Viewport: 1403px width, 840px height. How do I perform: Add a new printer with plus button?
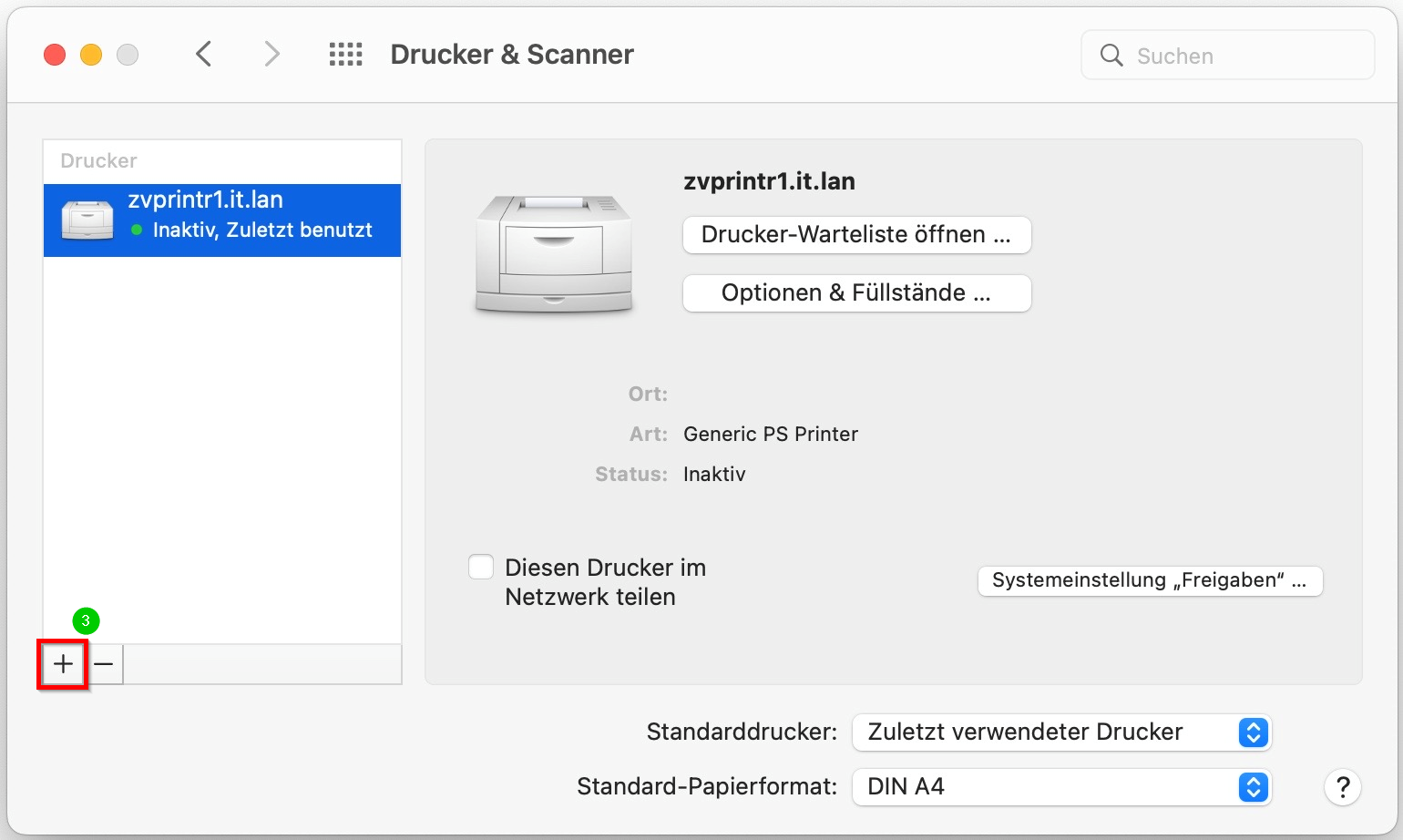[x=63, y=664]
